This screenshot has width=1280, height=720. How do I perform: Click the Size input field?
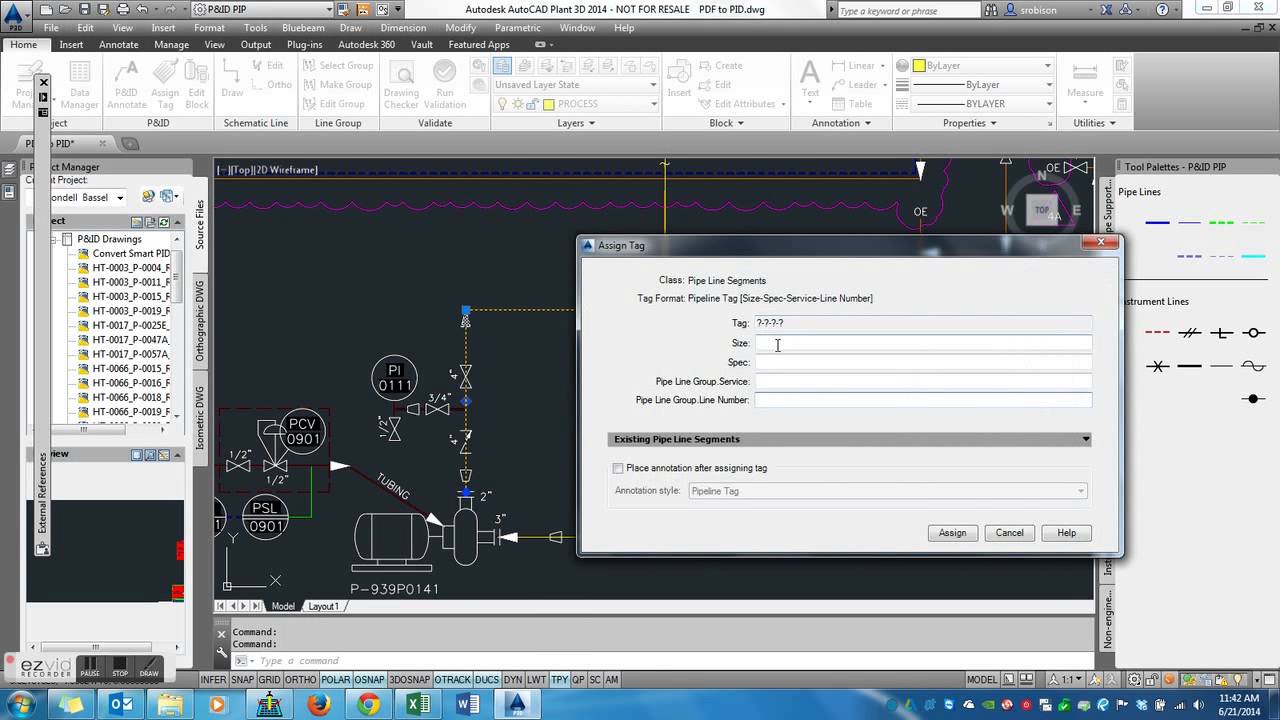coord(923,343)
